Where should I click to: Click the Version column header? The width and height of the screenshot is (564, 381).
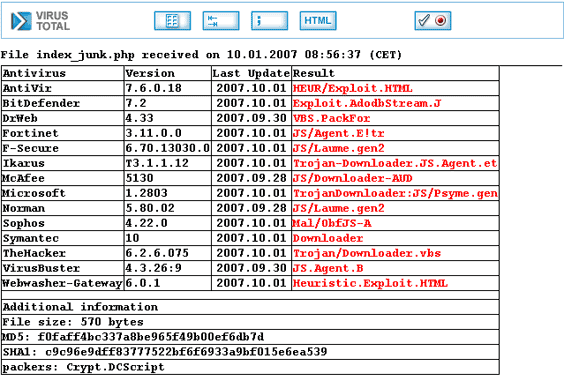pos(150,73)
